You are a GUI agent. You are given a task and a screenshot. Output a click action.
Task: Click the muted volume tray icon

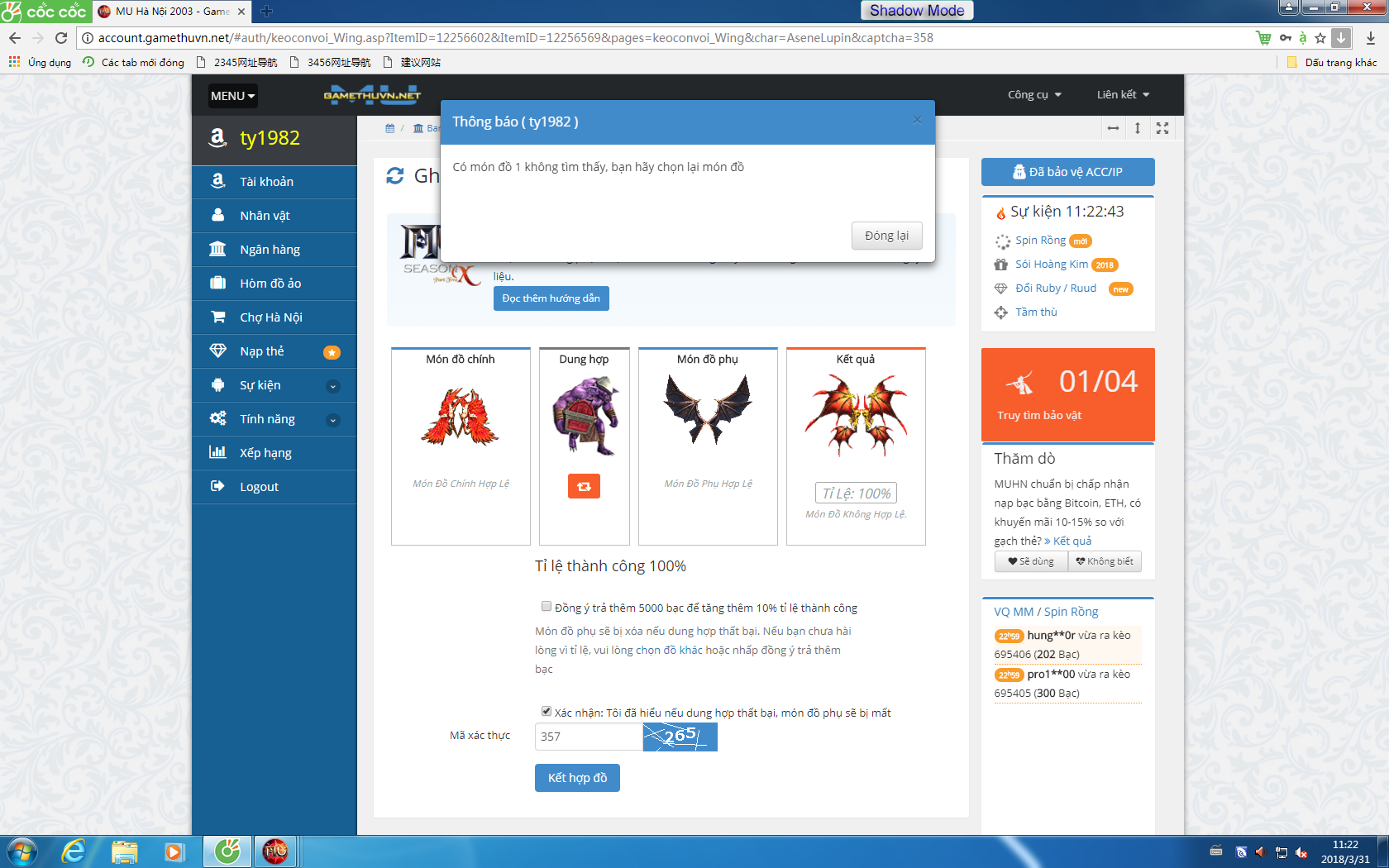(1301, 852)
